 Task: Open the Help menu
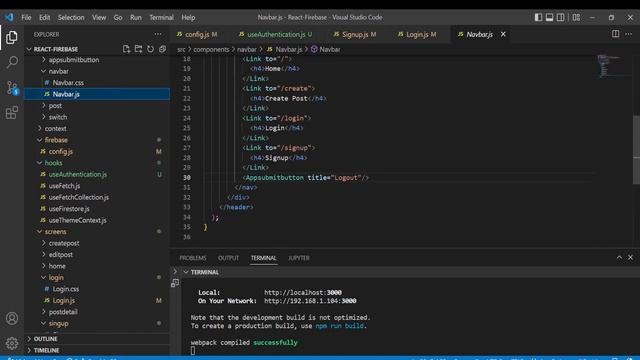188,18
